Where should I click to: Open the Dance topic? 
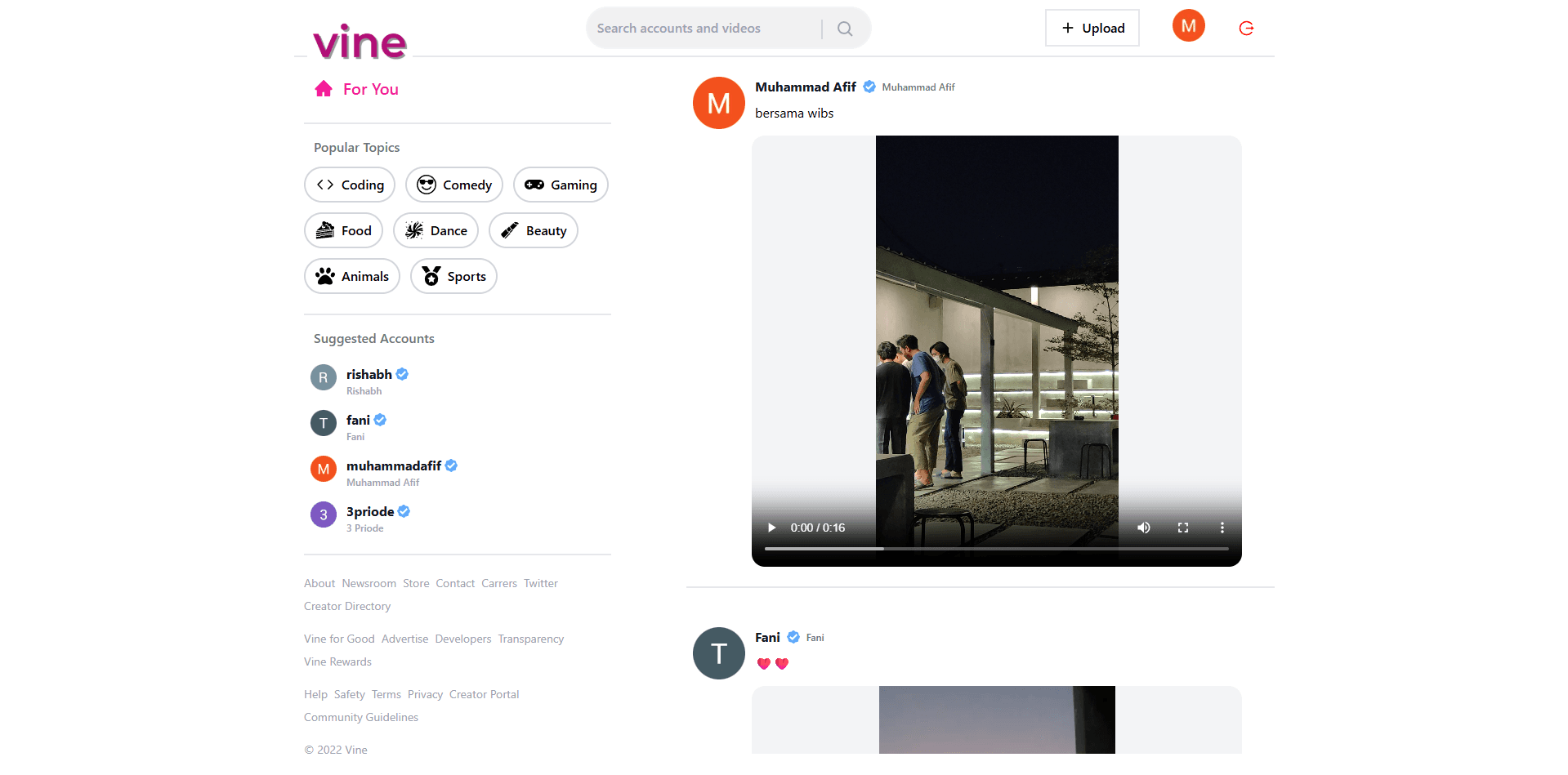(436, 230)
